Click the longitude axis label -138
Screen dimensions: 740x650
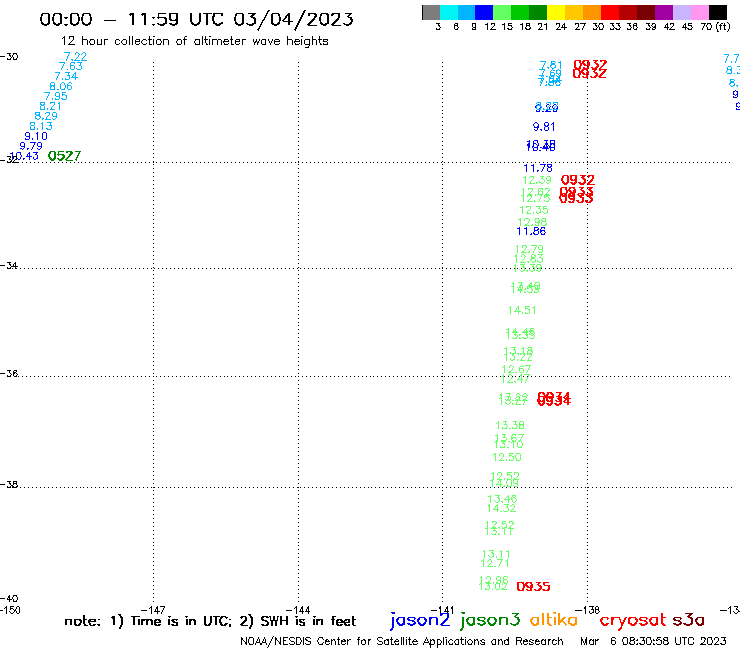pos(587,610)
